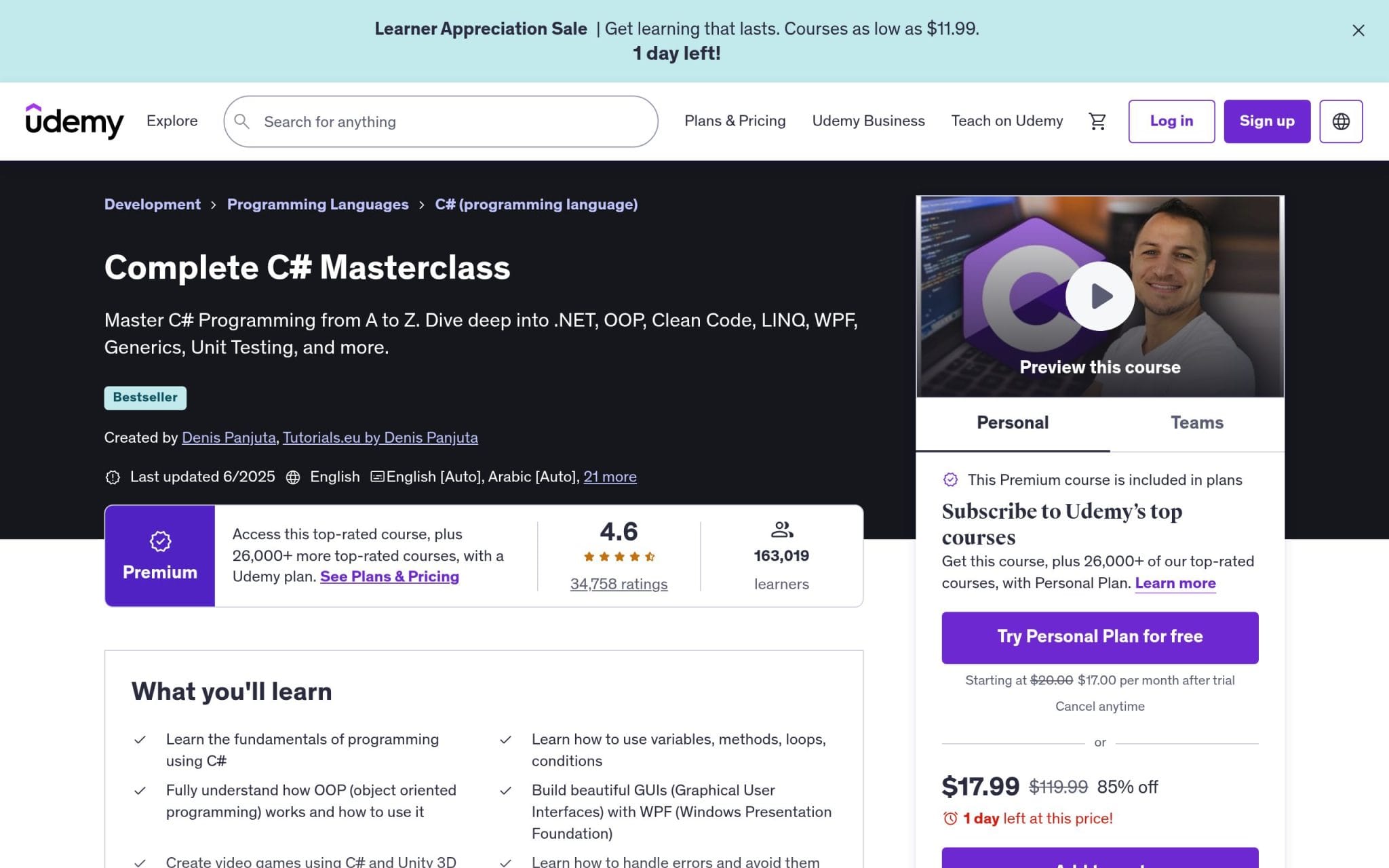Click the closed captions icon
The image size is (1389, 868).
(x=377, y=477)
